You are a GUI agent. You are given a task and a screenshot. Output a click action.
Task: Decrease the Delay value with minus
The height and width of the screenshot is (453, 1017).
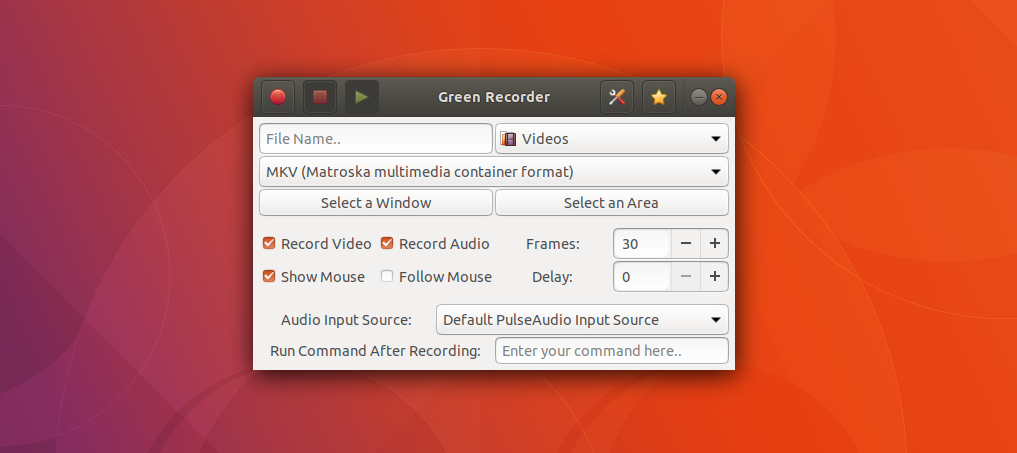(686, 276)
